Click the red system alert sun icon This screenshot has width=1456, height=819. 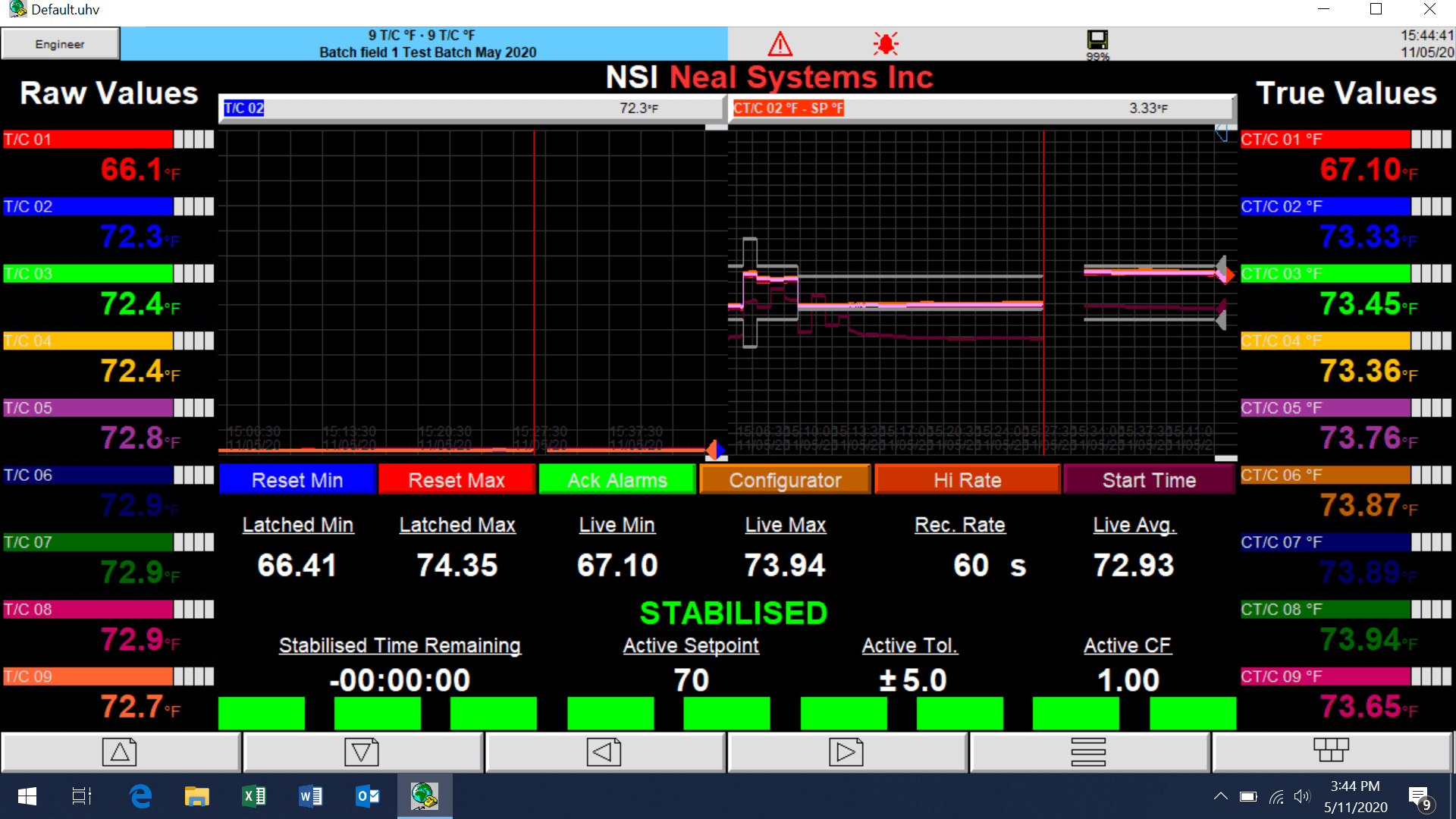tap(885, 44)
